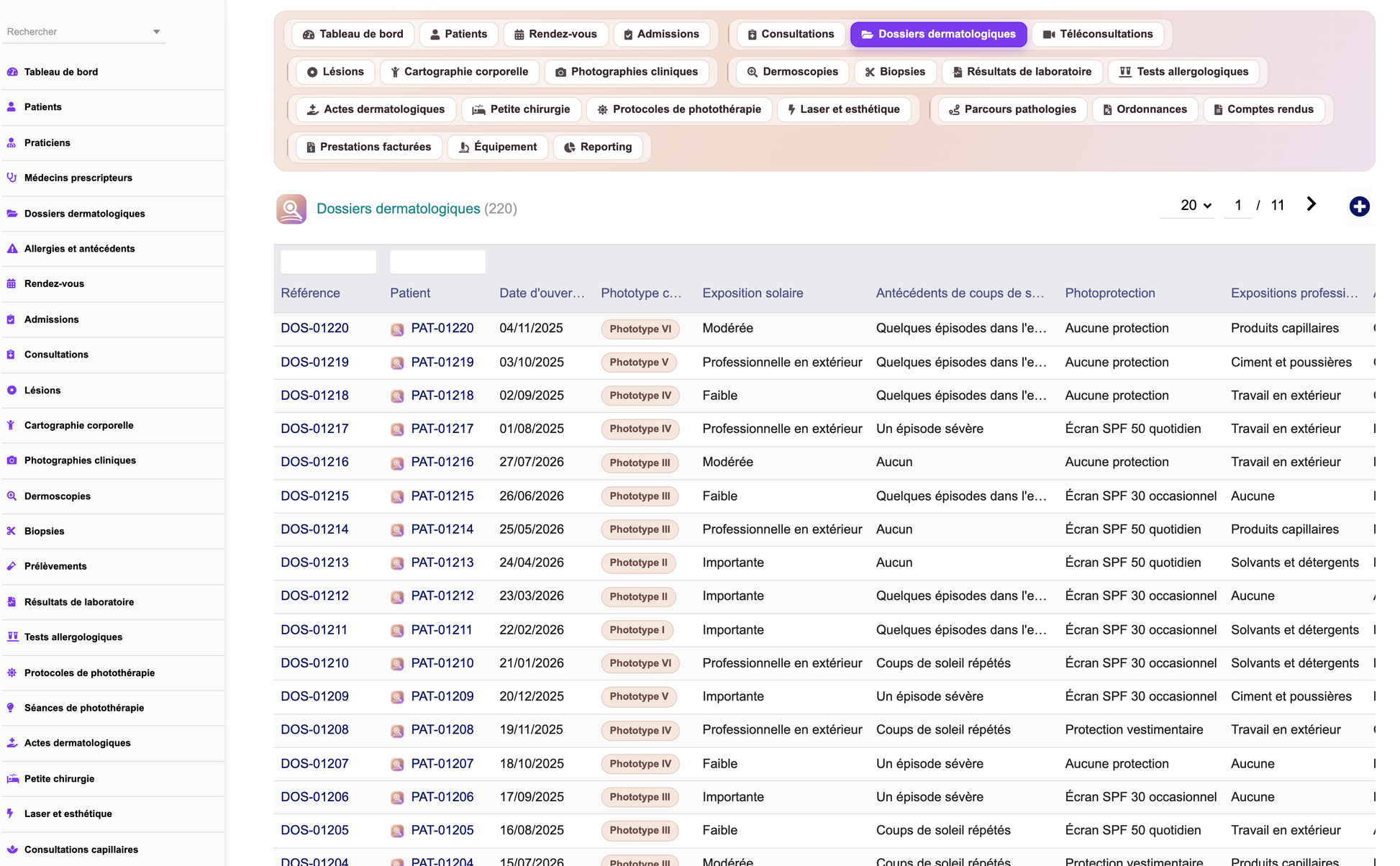Viewport: 1400px width, 866px height.
Task: Click Coups de soleil répétés in DOS-01205 row
Action: (942, 830)
